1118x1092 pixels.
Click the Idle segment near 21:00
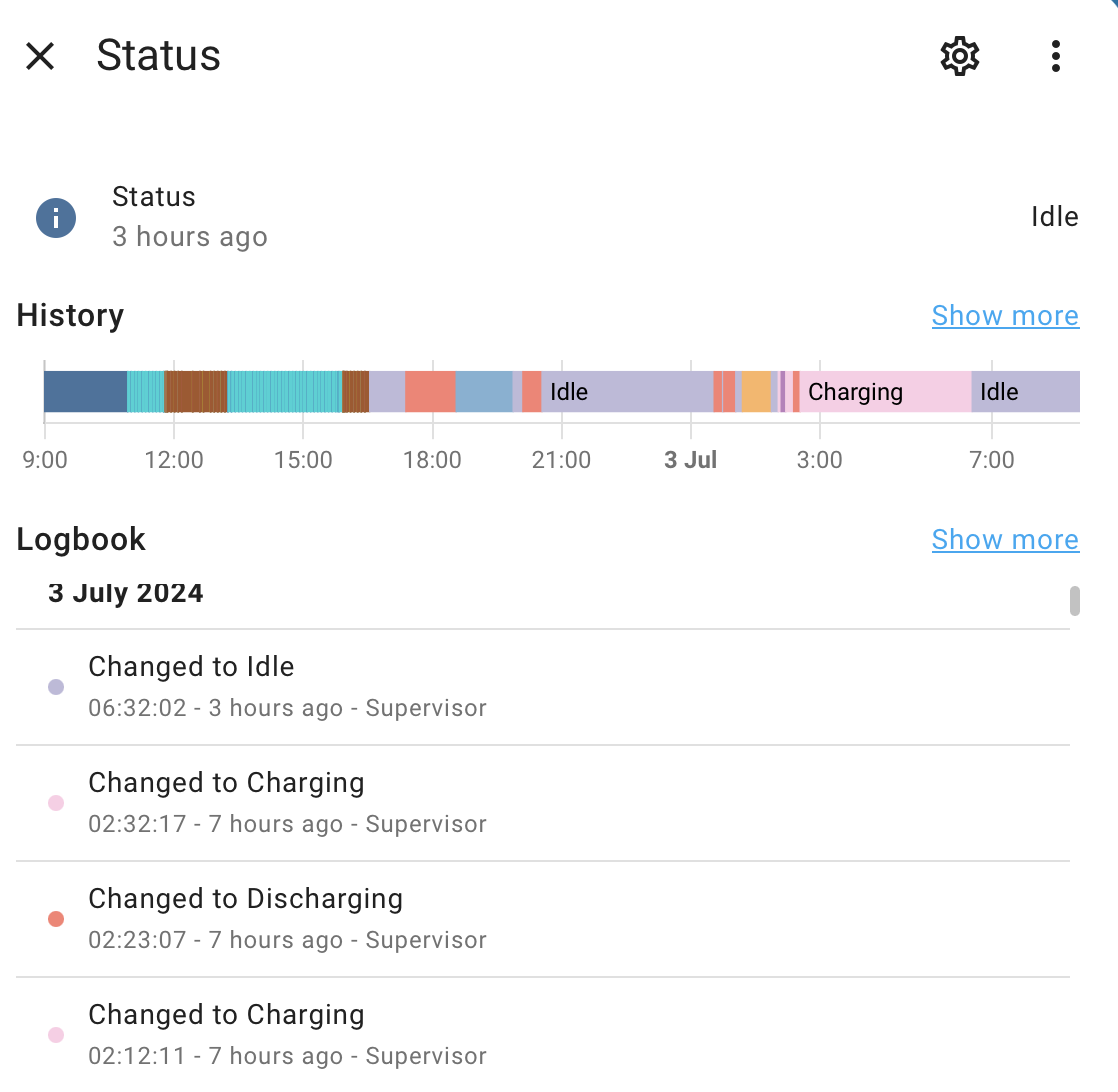coord(627,391)
